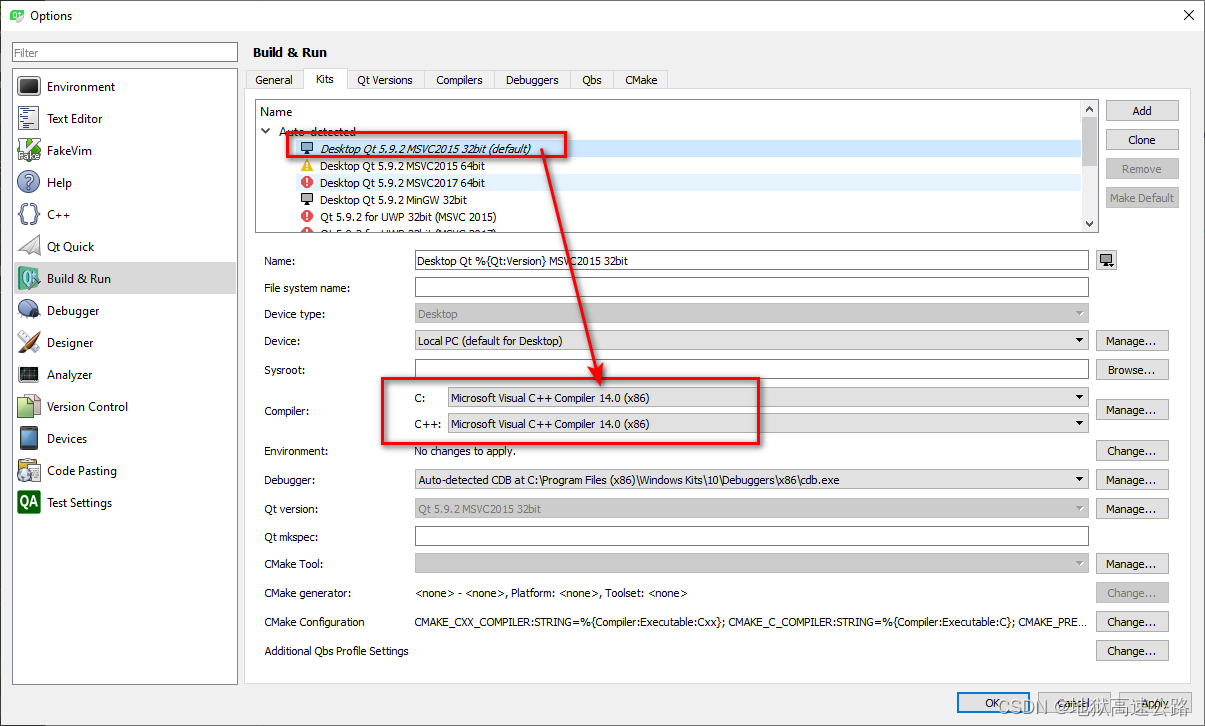Click warning icon of MSVC2015 64bit kit

[307, 166]
